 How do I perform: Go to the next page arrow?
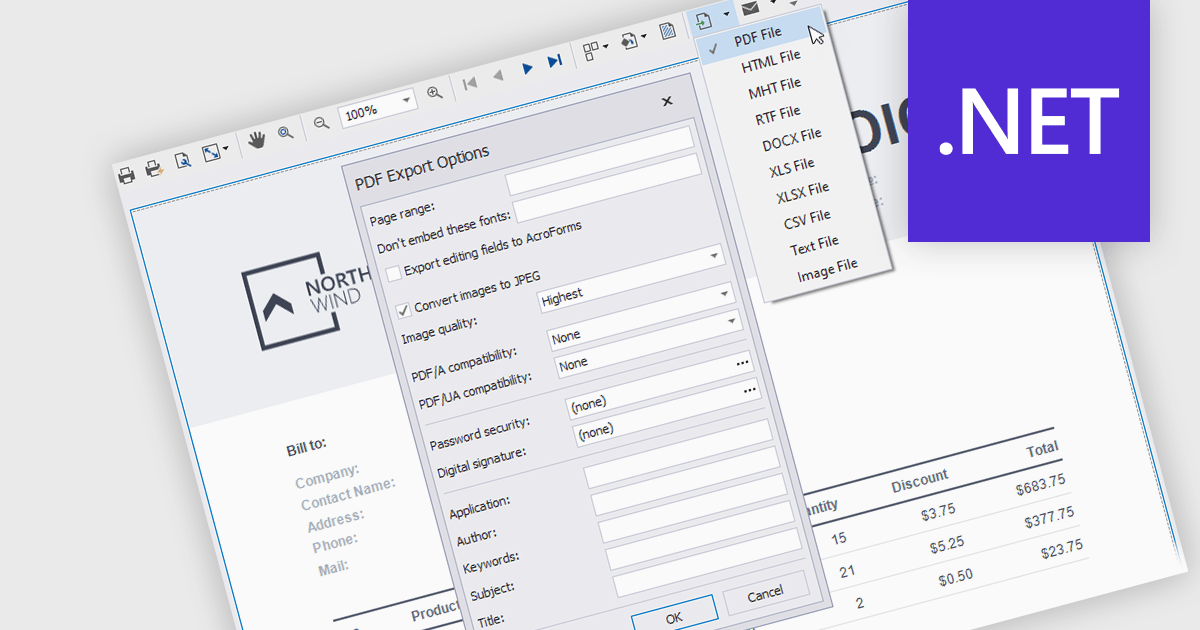pyautogui.click(x=528, y=68)
